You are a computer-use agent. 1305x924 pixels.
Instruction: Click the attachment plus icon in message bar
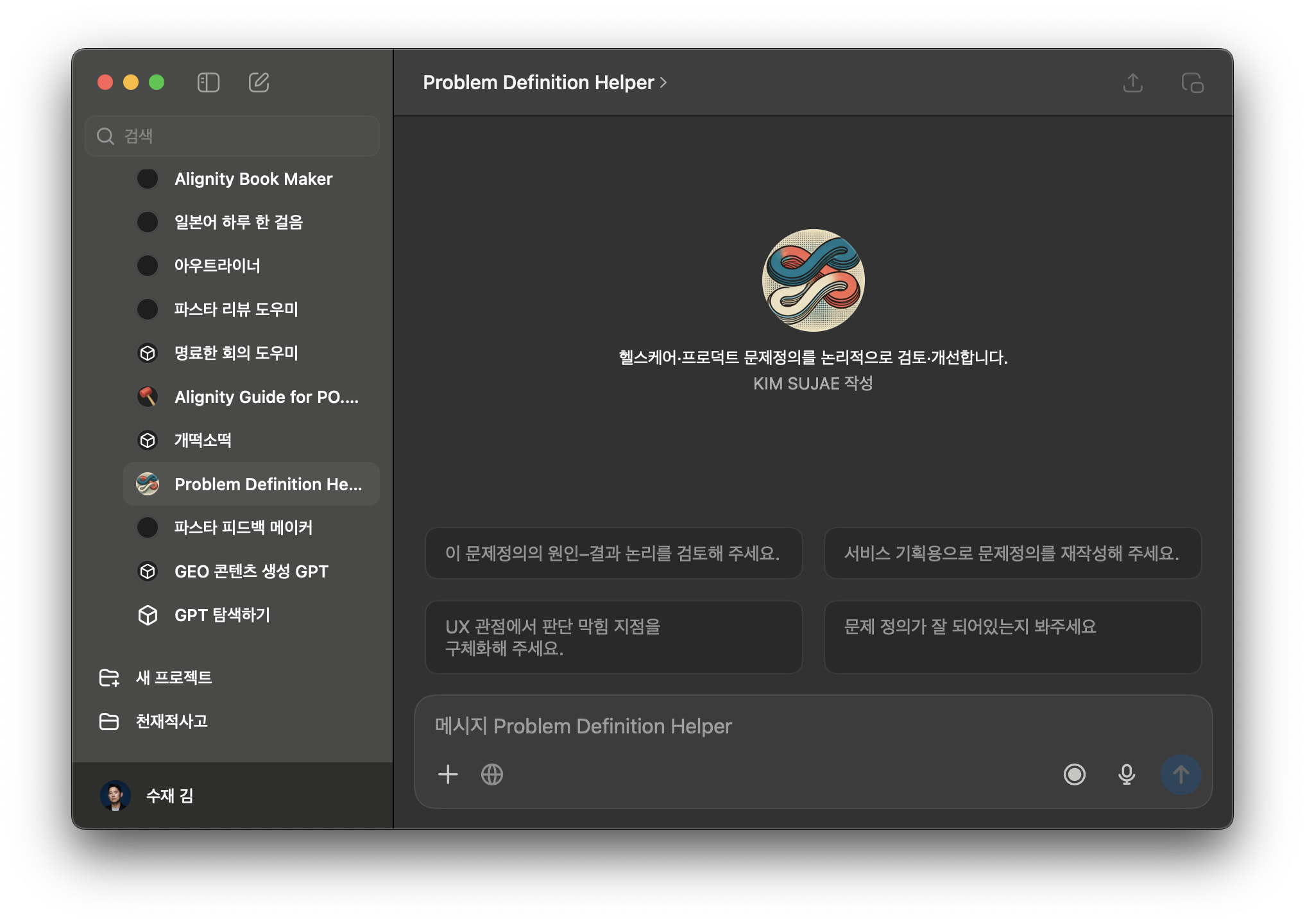pos(448,774)
